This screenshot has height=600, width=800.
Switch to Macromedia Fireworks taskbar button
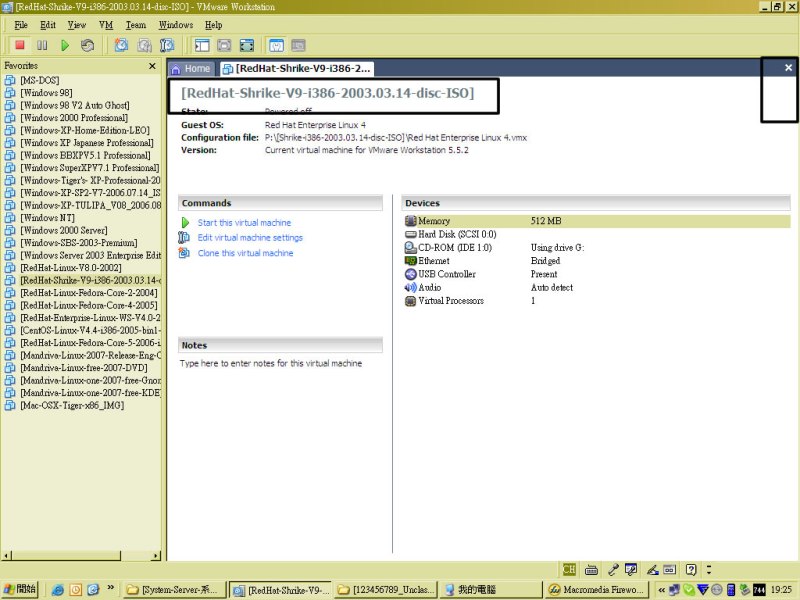pyautogui.click(x=595, y=590)
